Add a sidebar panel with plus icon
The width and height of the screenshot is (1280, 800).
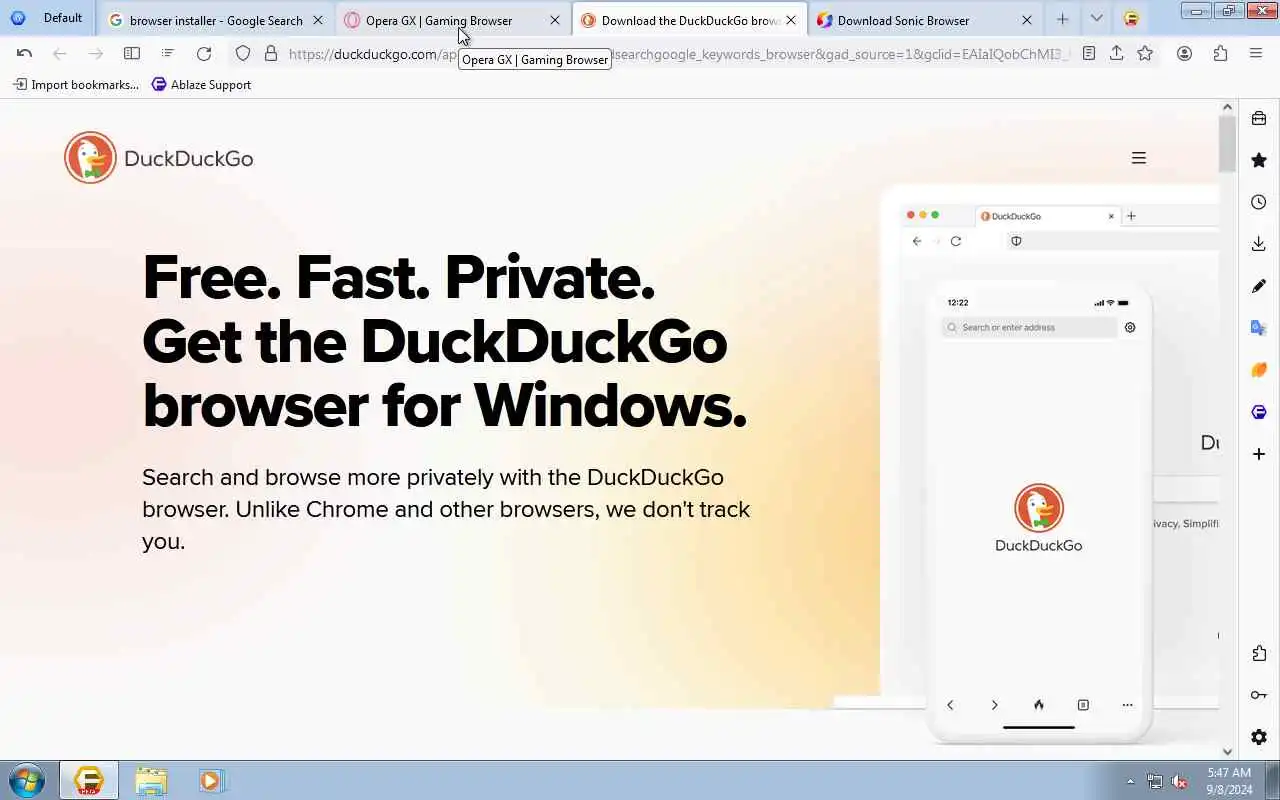1259,454
